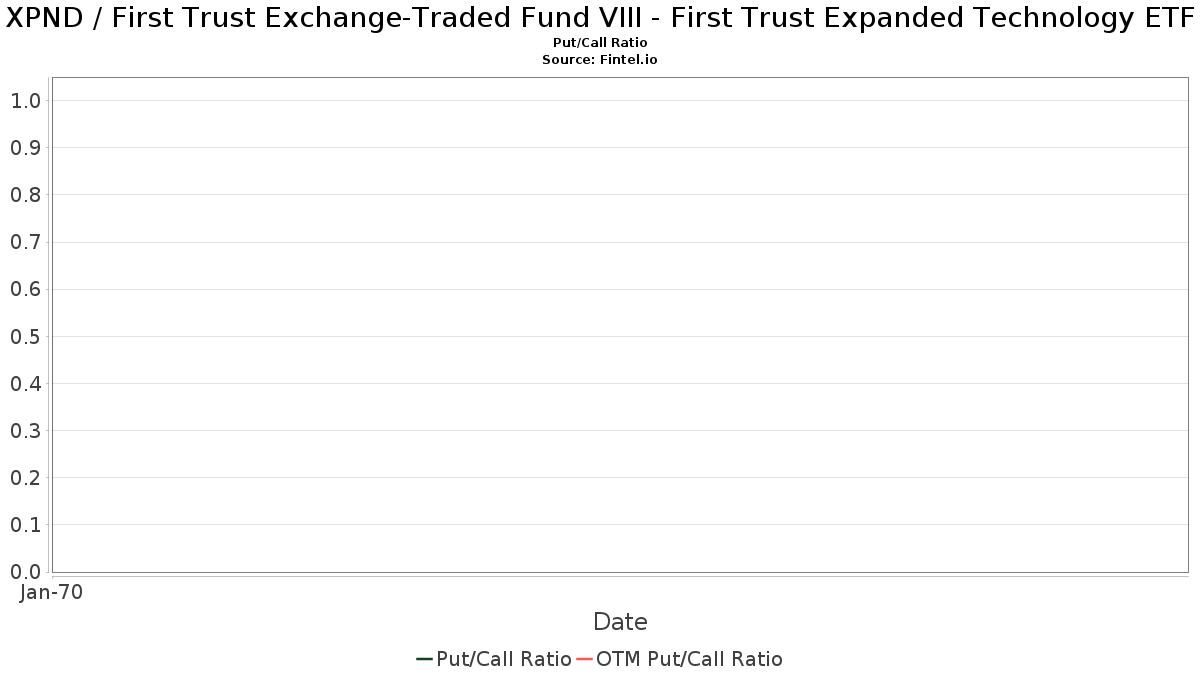Click the 0.2 y-axis label

(26, 478)
